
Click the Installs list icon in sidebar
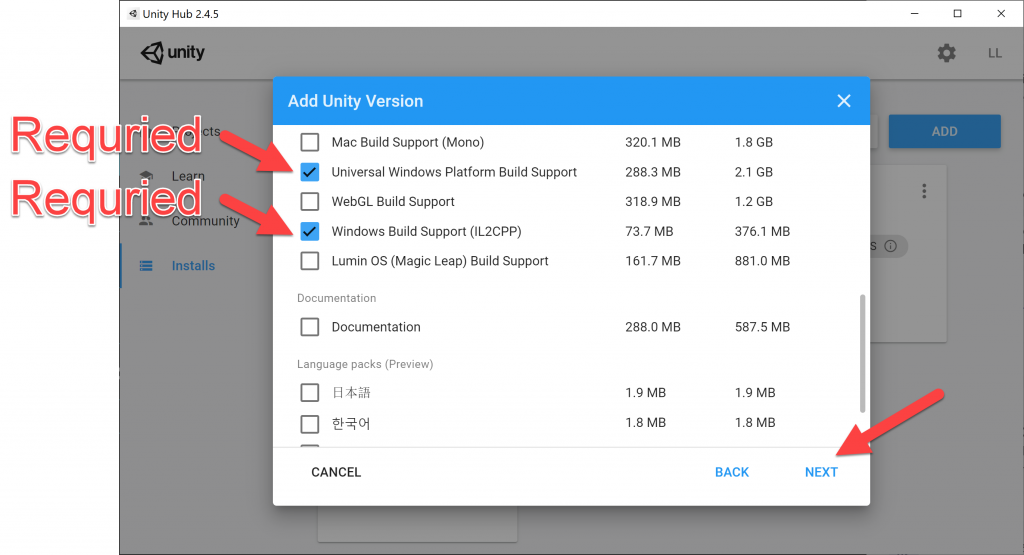[x=146, y=266]
